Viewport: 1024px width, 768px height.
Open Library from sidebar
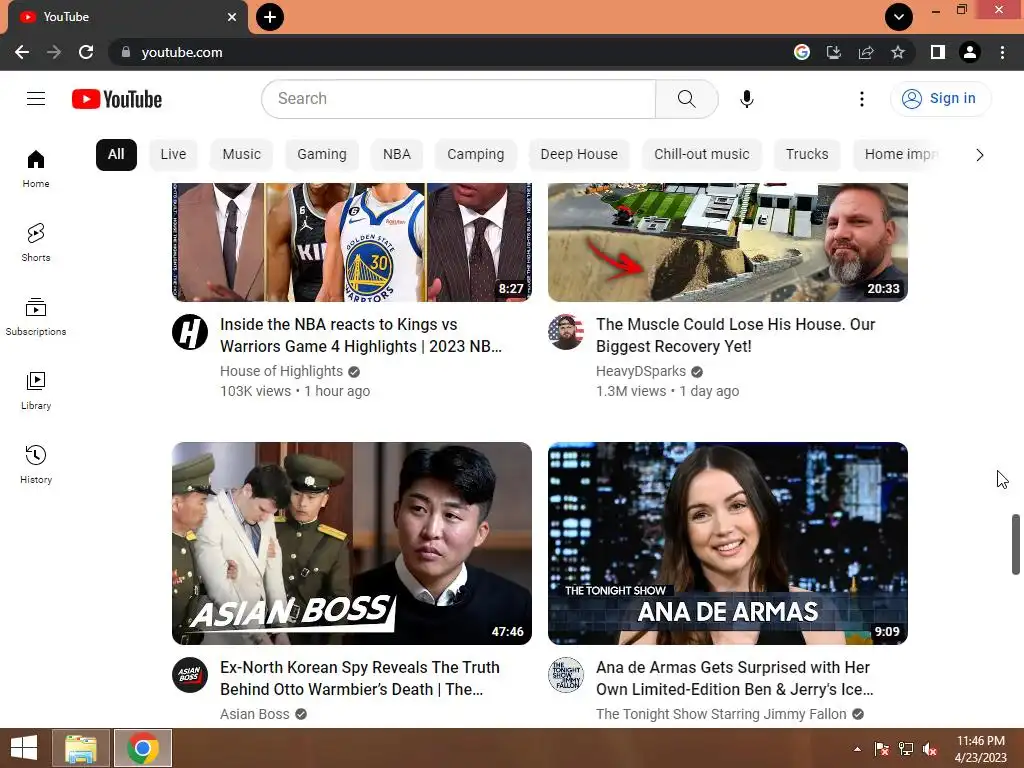(36, 391)
